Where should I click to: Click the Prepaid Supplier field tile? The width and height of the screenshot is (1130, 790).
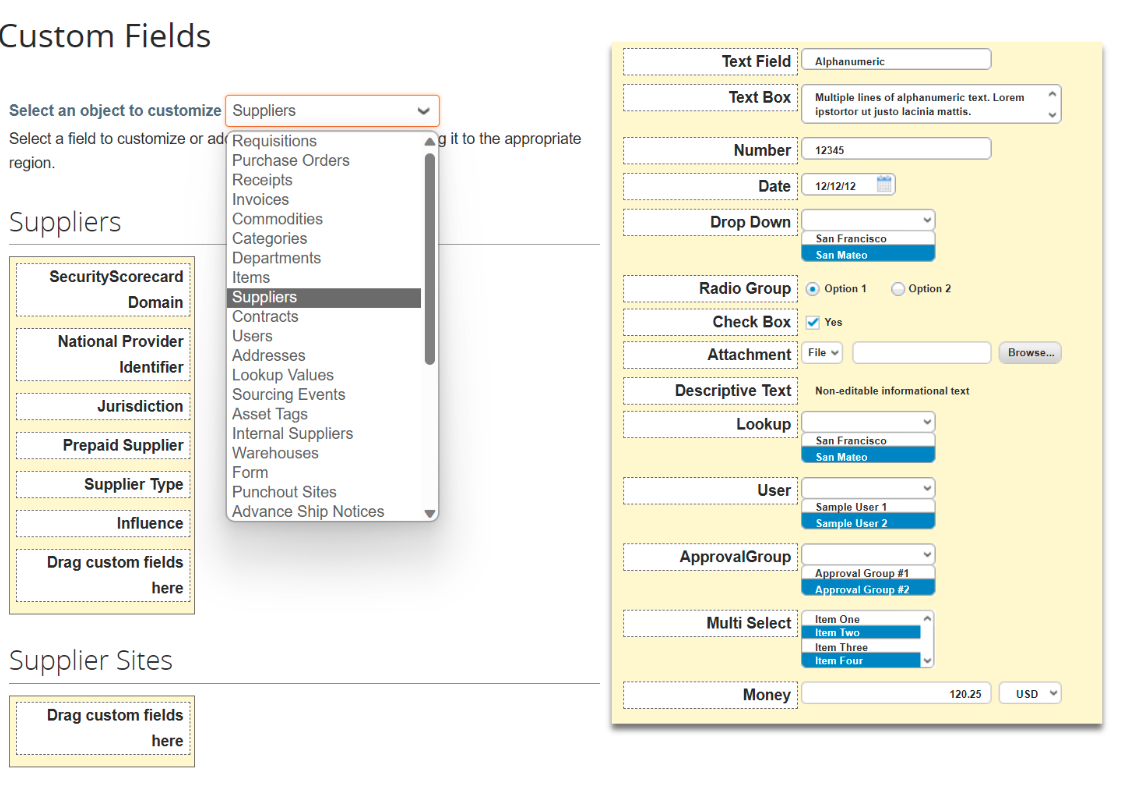click(x=102, y=445)
